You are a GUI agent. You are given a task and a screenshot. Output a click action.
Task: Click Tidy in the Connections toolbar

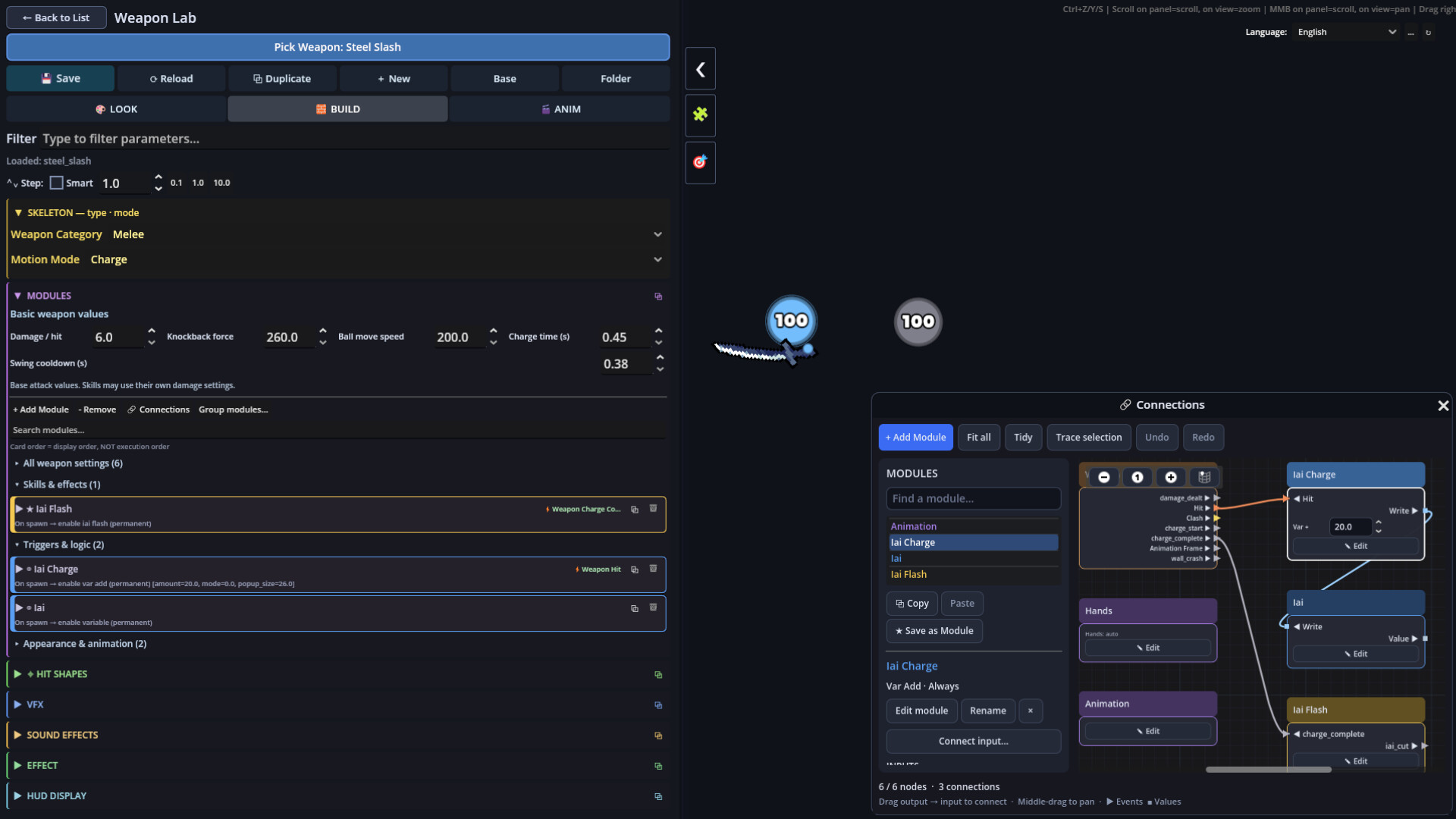1023,438
